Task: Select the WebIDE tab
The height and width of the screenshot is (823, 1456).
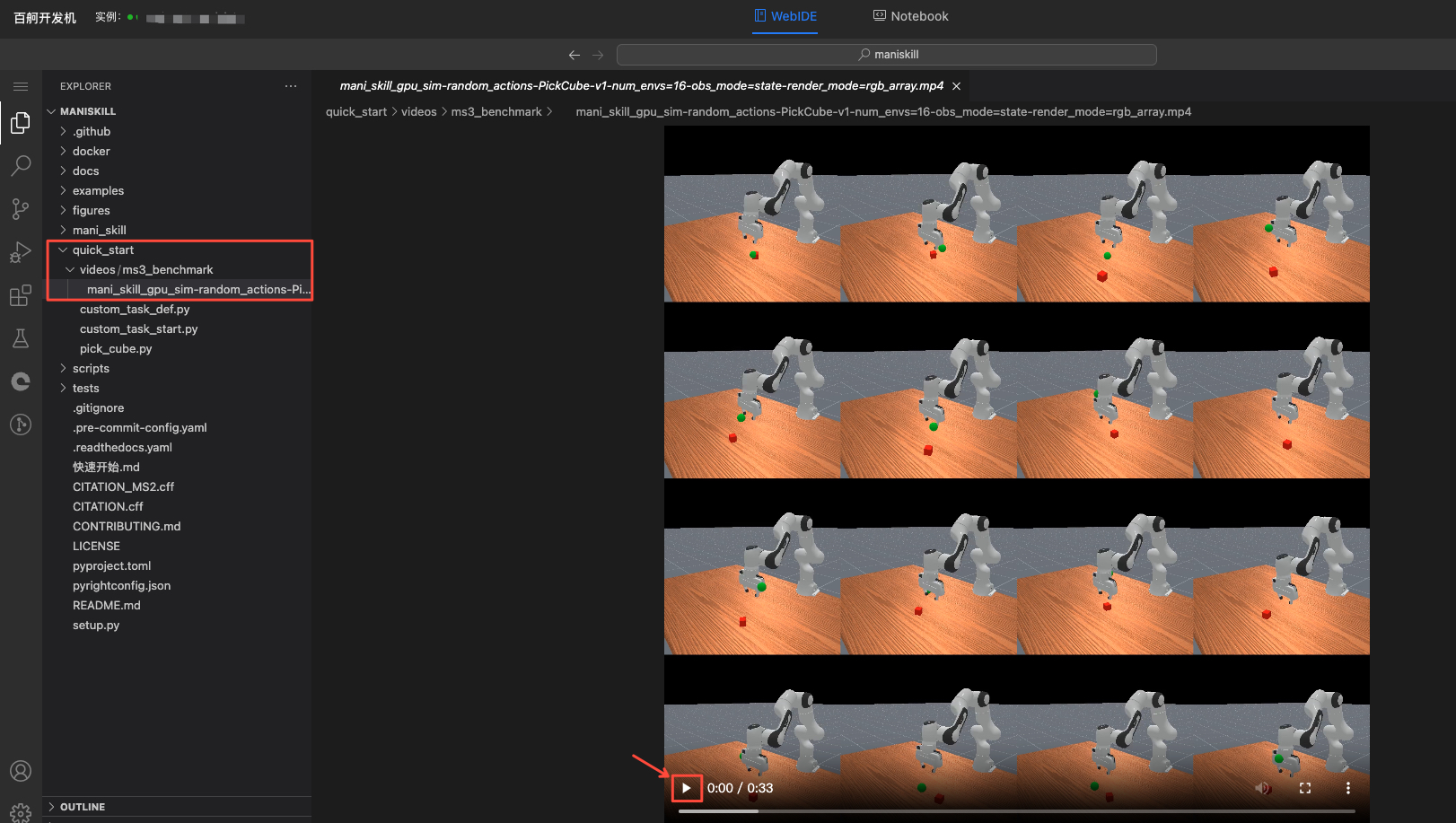Action: coord(785,16)
